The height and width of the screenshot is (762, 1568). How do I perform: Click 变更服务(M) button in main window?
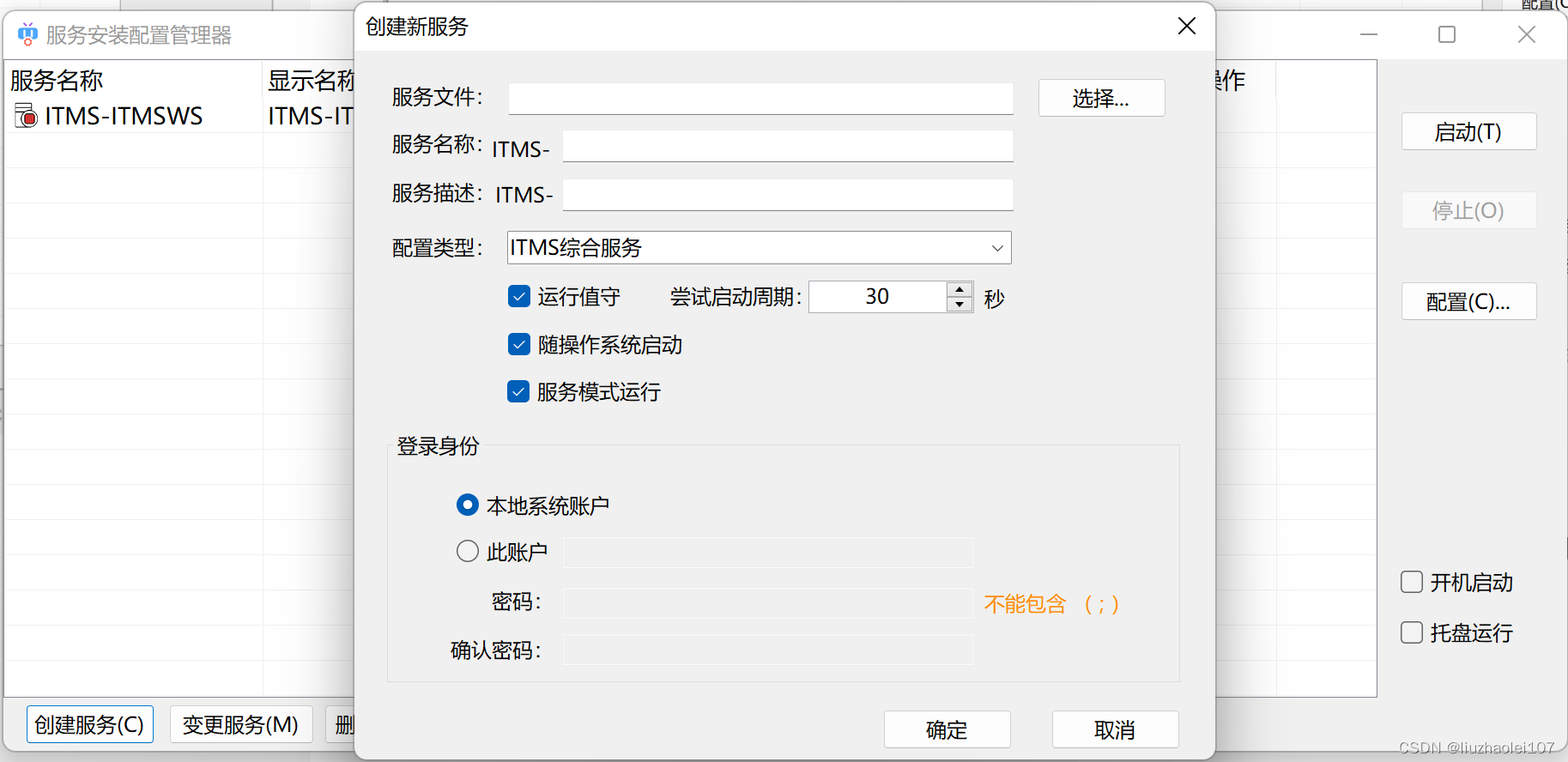click(241, 724)
